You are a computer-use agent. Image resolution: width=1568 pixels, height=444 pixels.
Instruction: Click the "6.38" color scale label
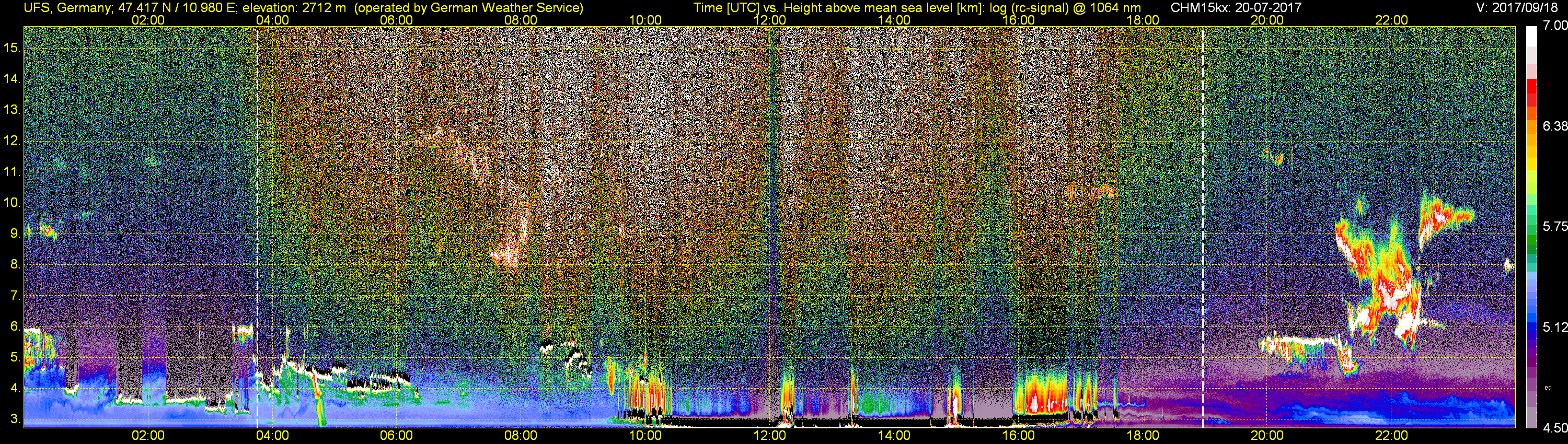pos(1555,126)
